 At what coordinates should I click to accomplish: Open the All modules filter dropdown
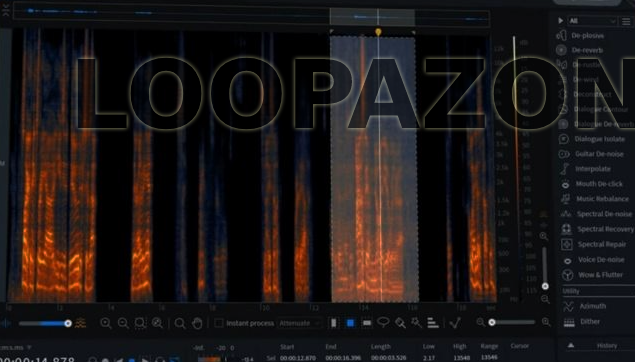pyautogui.click(x=593, y=21)
